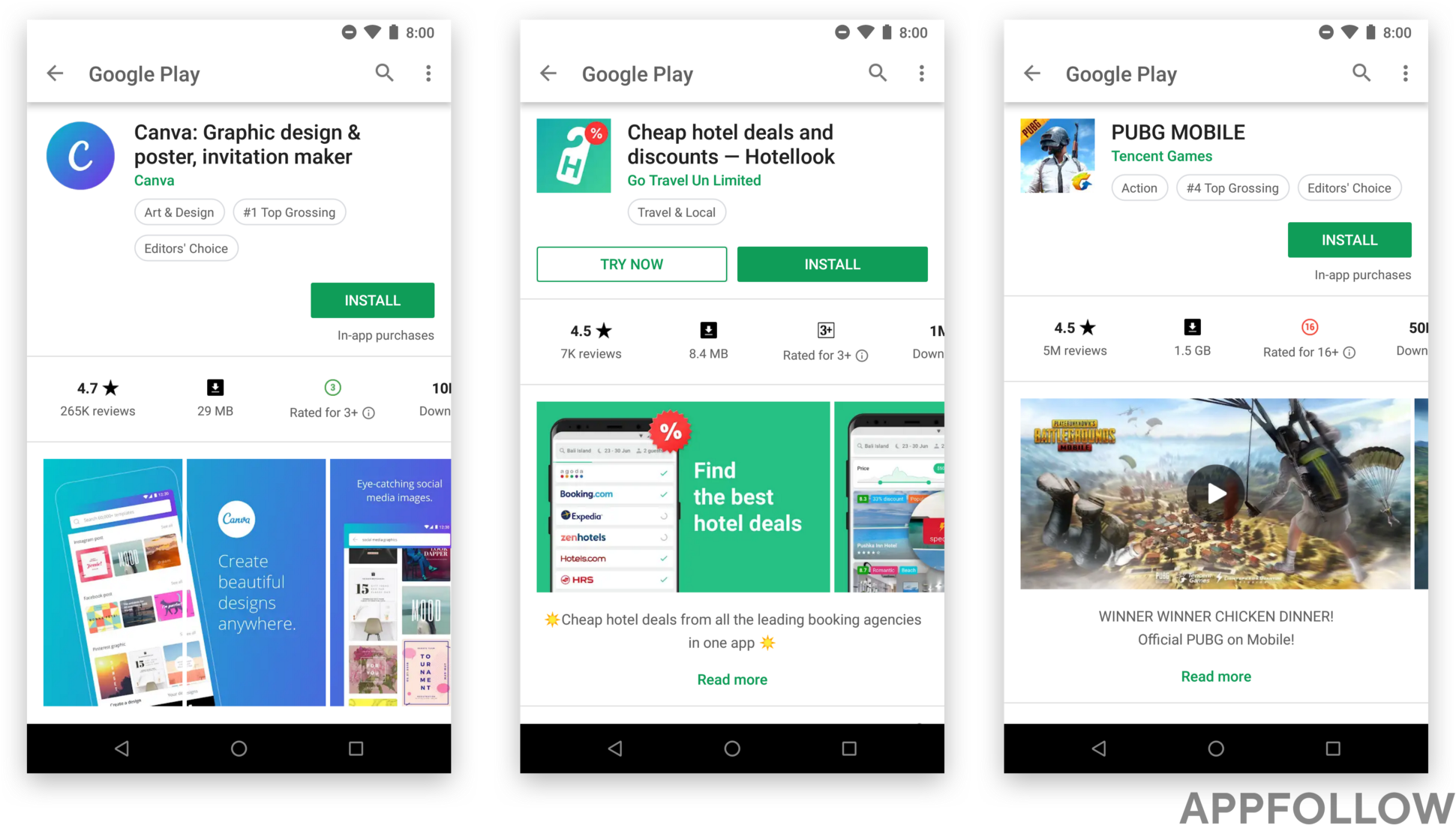Click the PUBG gameplay video thumbnail
Screen dimensions: 1456x825
[x=1216, y=492]
